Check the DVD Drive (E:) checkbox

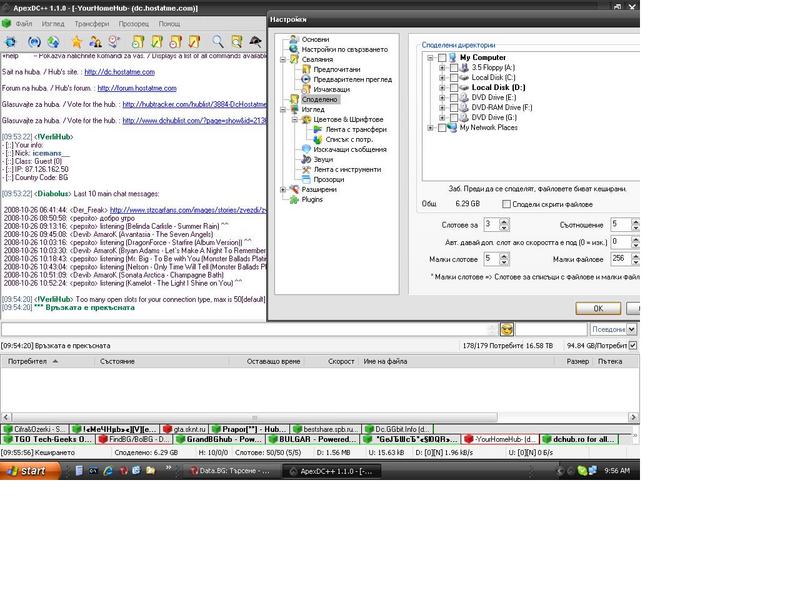pyautogui.click(x=454, y=97)
